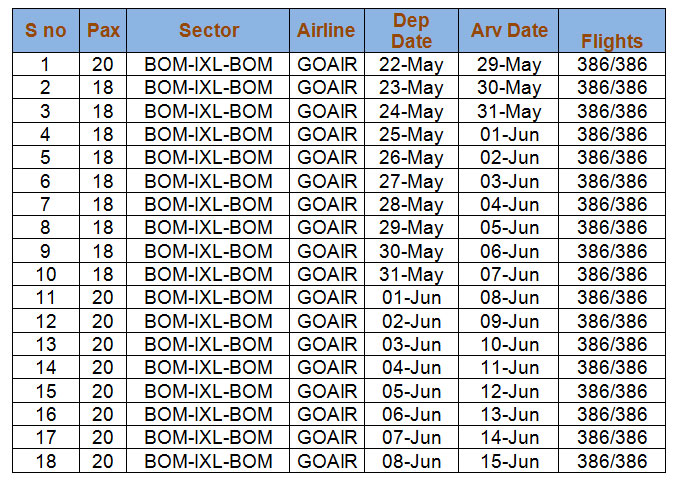The height and width of the screenshot is (480, 673).
Task: Select the 'Pax' column header
Action: [x=103, y=30]
